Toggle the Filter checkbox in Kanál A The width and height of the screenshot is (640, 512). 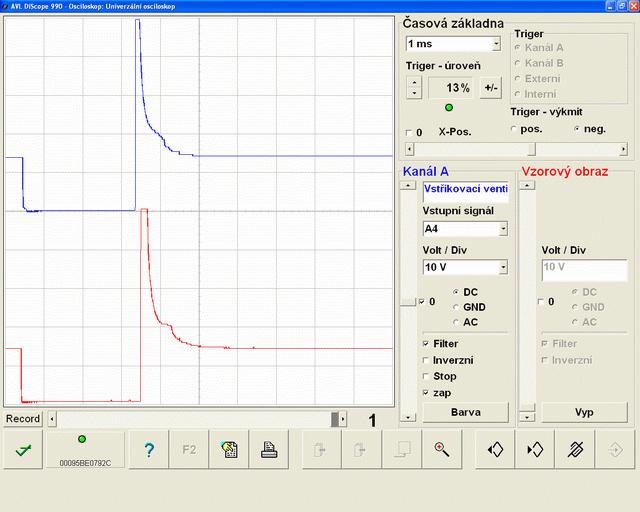(426, 344)
